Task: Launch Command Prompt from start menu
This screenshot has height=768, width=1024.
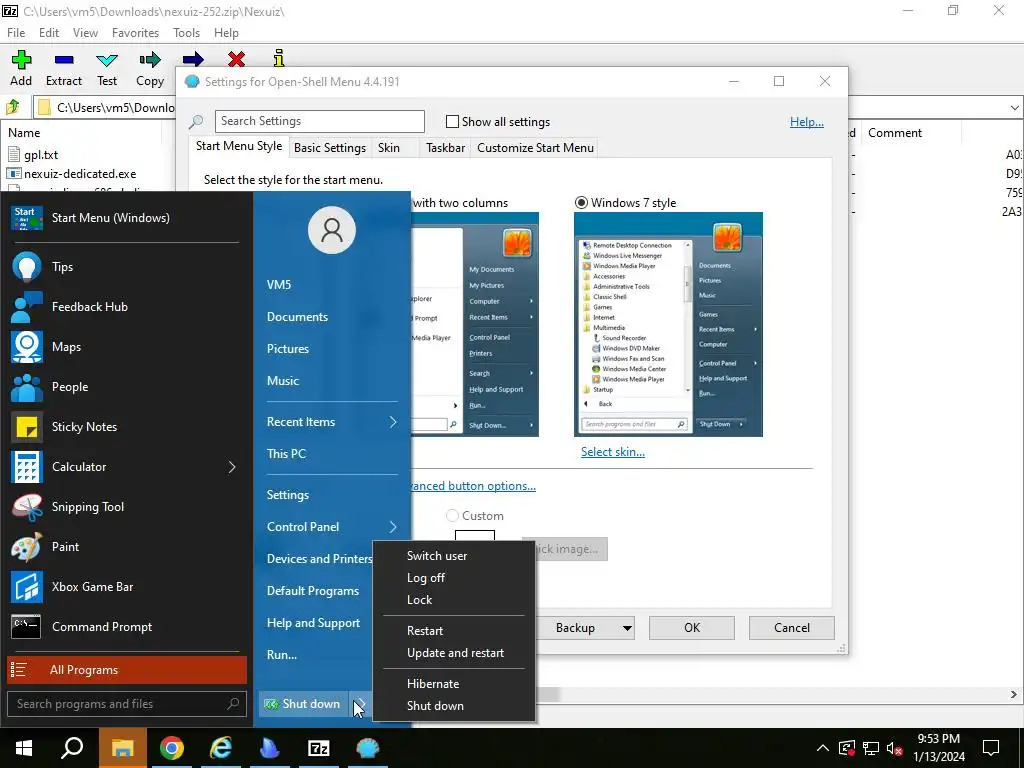Action: (x=127, y=627)
